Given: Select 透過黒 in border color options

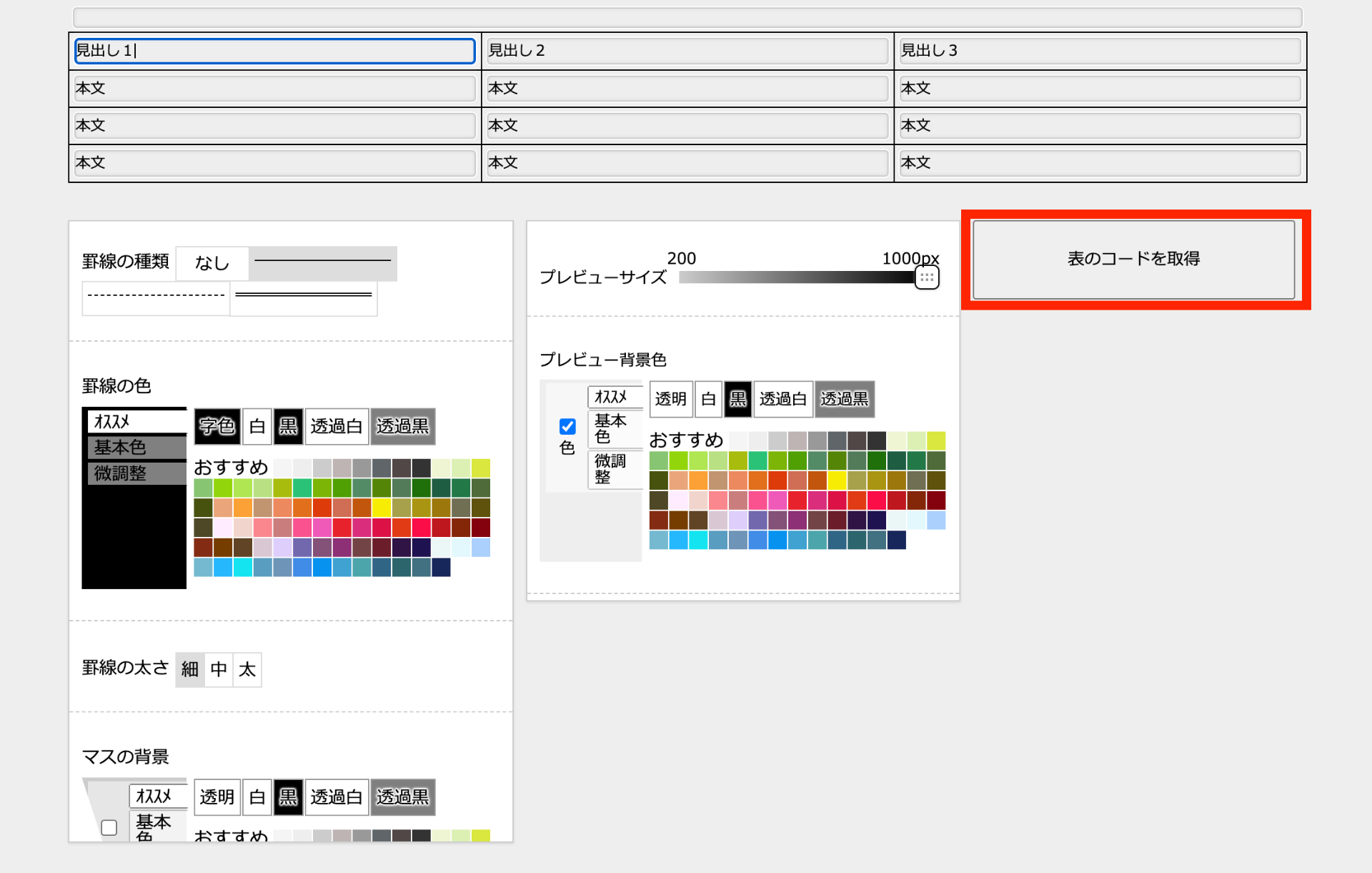Looking at the screenshot, I should coord(402,427).
